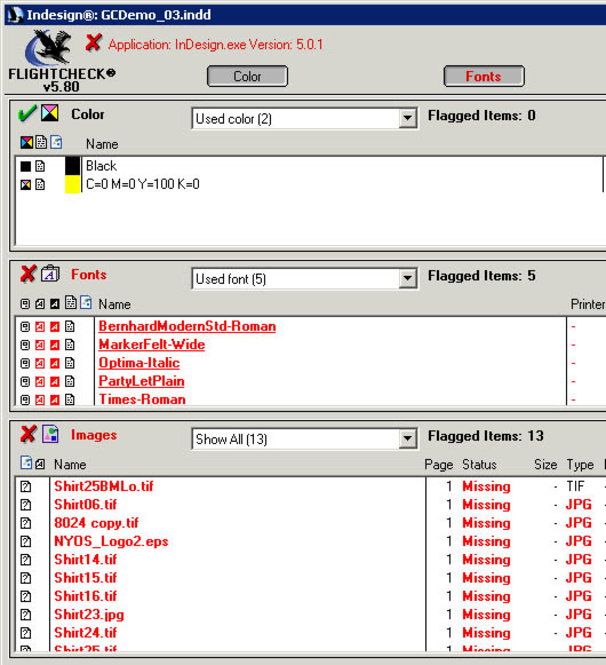Click missing-file icon beside Shirt25BMLo.tif

26,486
